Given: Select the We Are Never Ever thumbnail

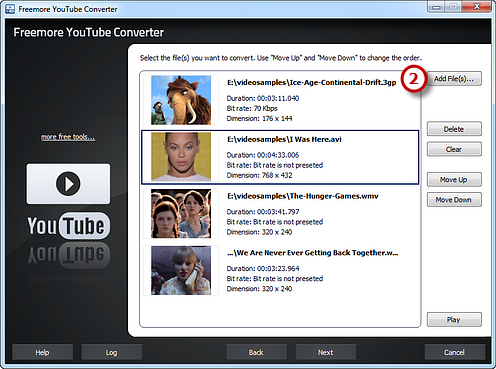Looking at the screenshot, I should point(181,270).
